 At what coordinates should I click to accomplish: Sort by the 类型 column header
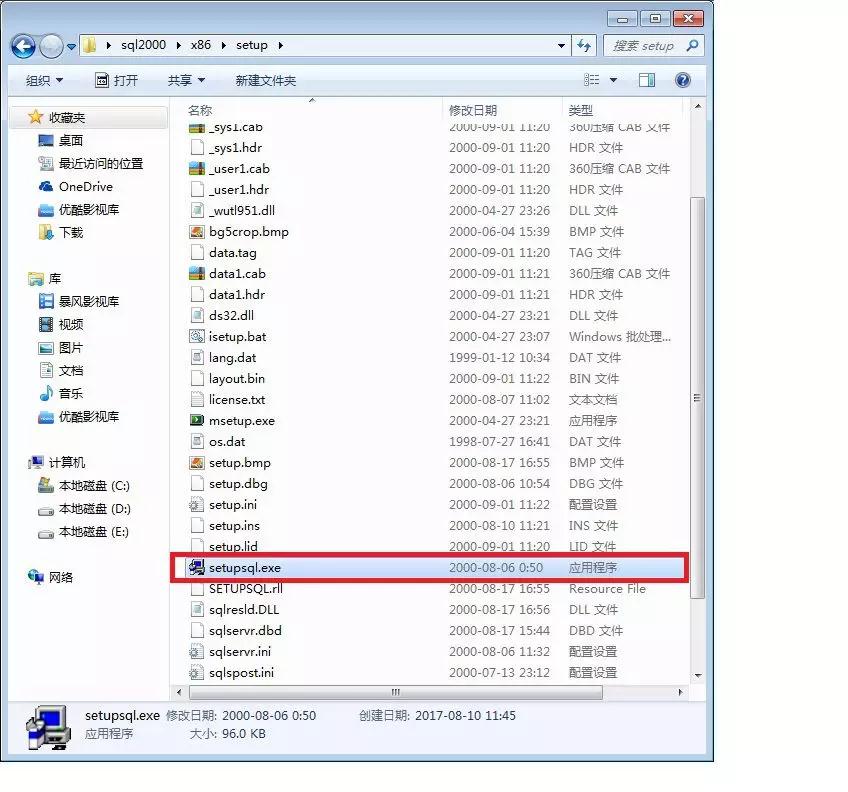[580, 110]
